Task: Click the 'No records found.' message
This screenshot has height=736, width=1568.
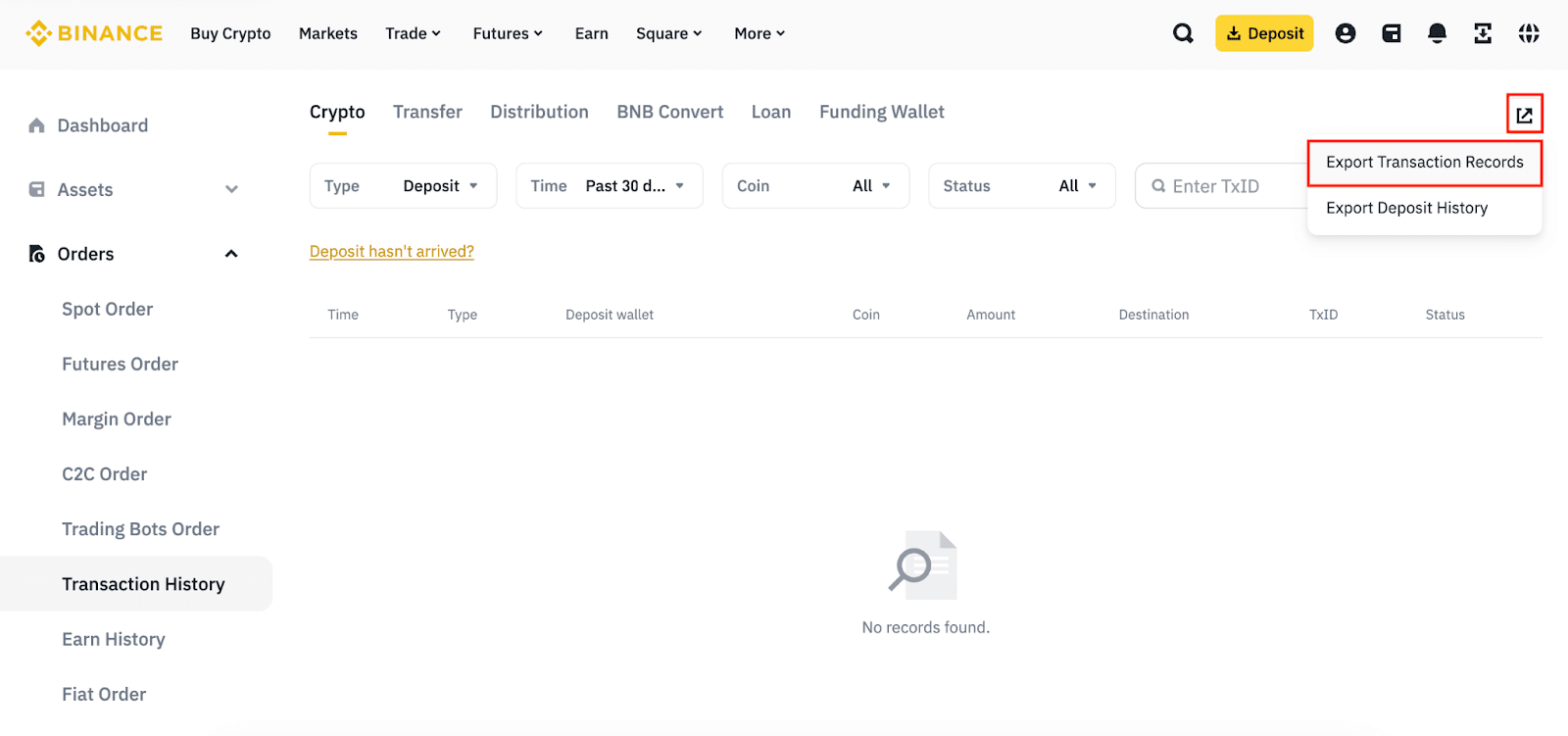Action: 926,627
